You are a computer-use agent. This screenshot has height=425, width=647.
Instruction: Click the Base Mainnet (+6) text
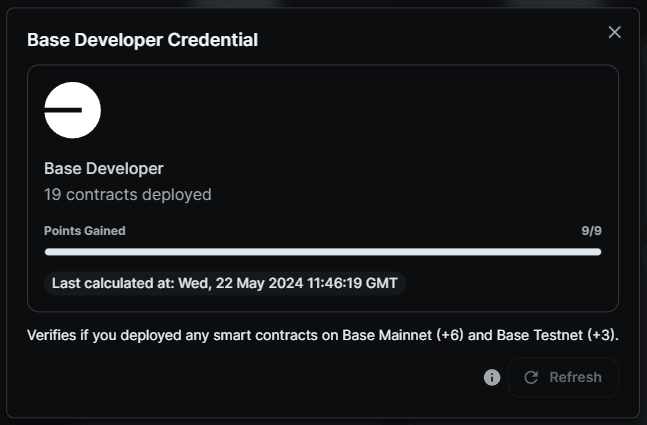click(x=403, y=335)
